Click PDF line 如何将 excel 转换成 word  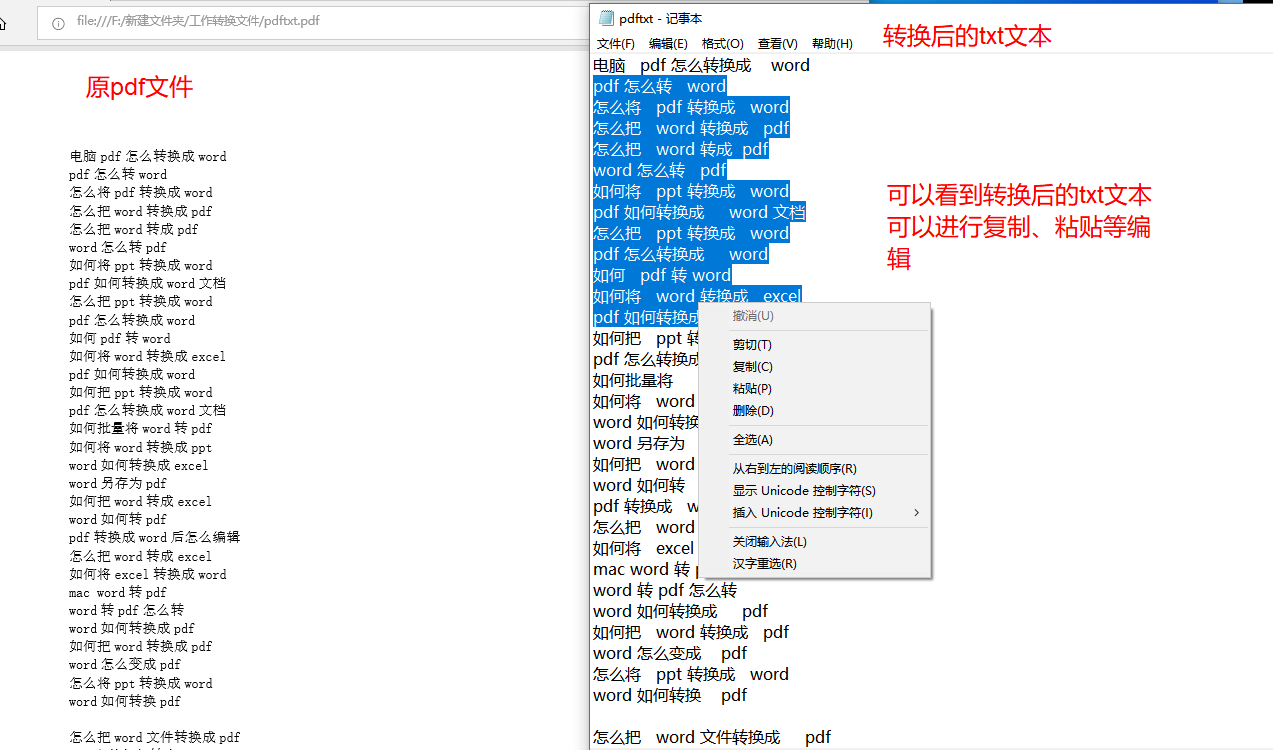click(148, 574)
